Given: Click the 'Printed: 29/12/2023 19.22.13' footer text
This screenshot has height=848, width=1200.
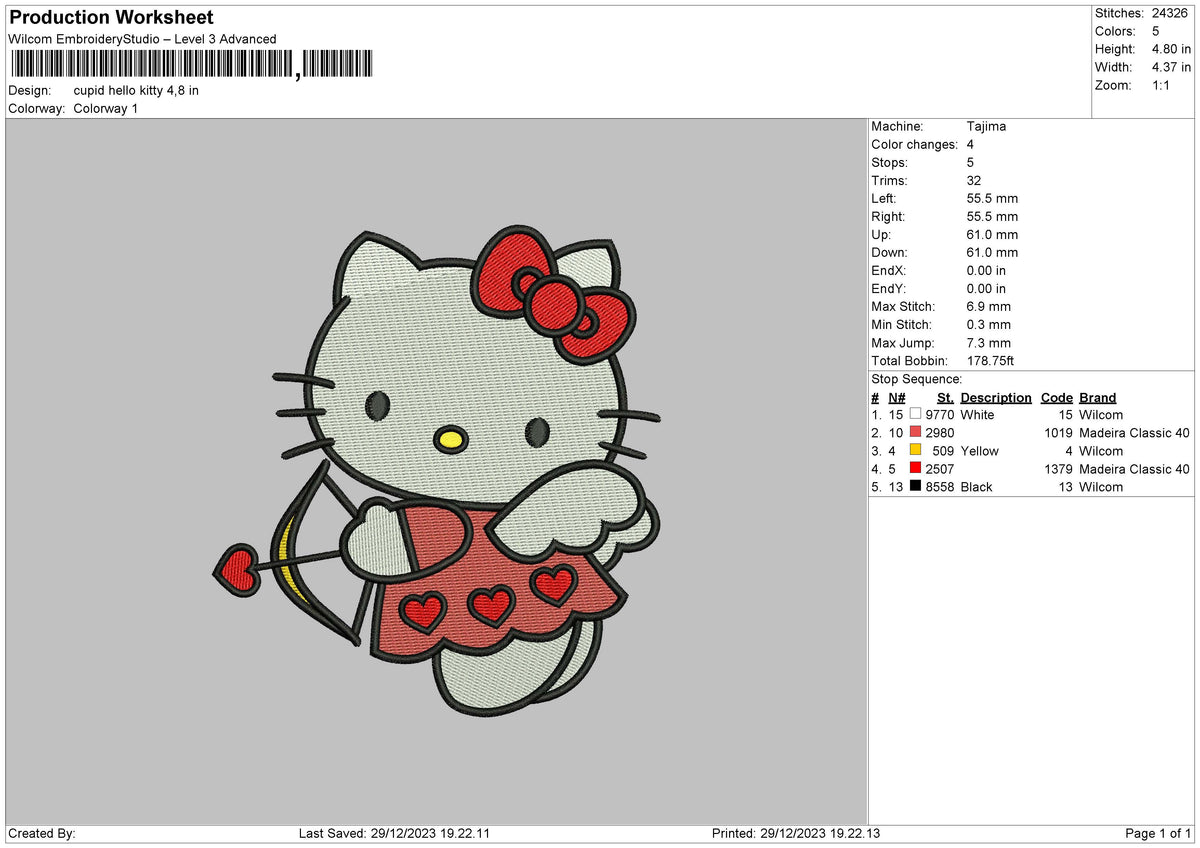Looking at the screenshot, I should coord(796,833).
